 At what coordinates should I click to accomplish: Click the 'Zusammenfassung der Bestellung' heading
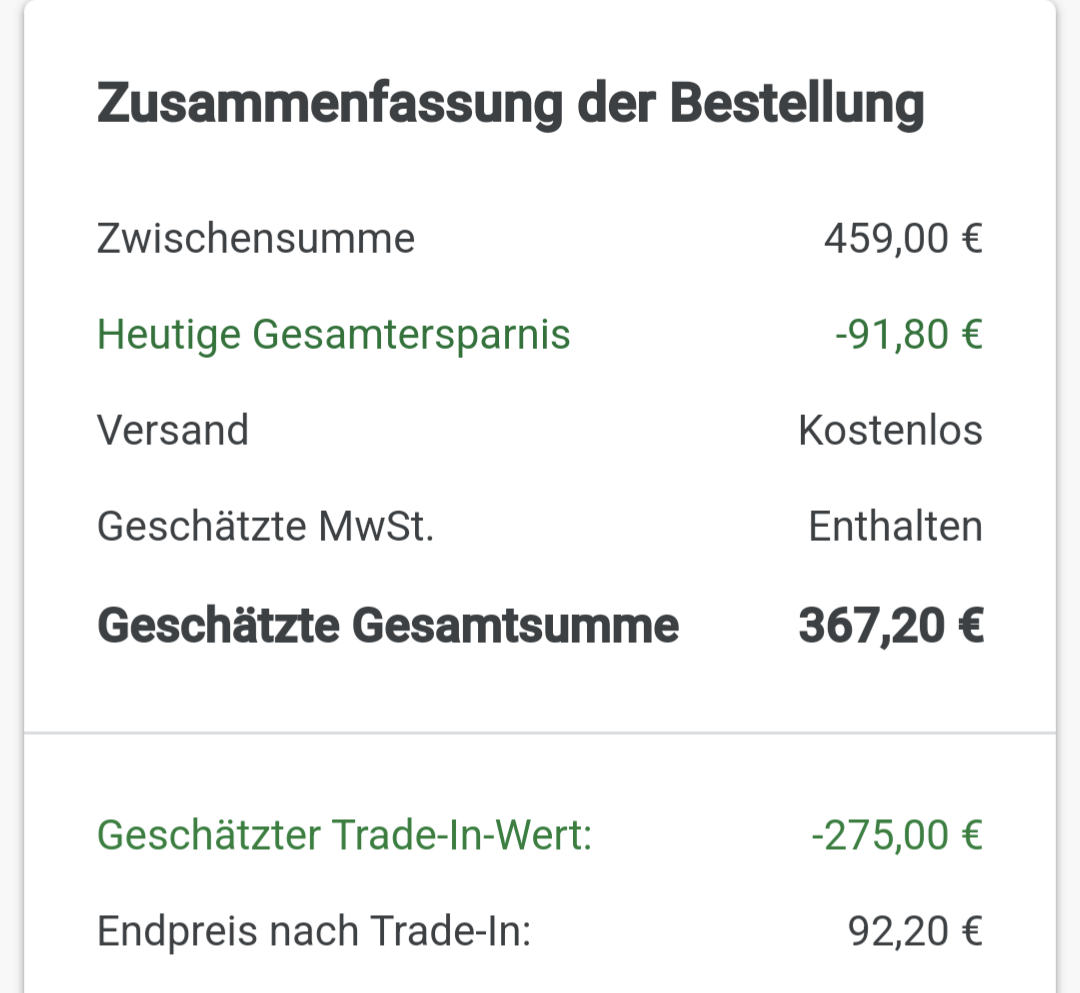pos(510,104)
